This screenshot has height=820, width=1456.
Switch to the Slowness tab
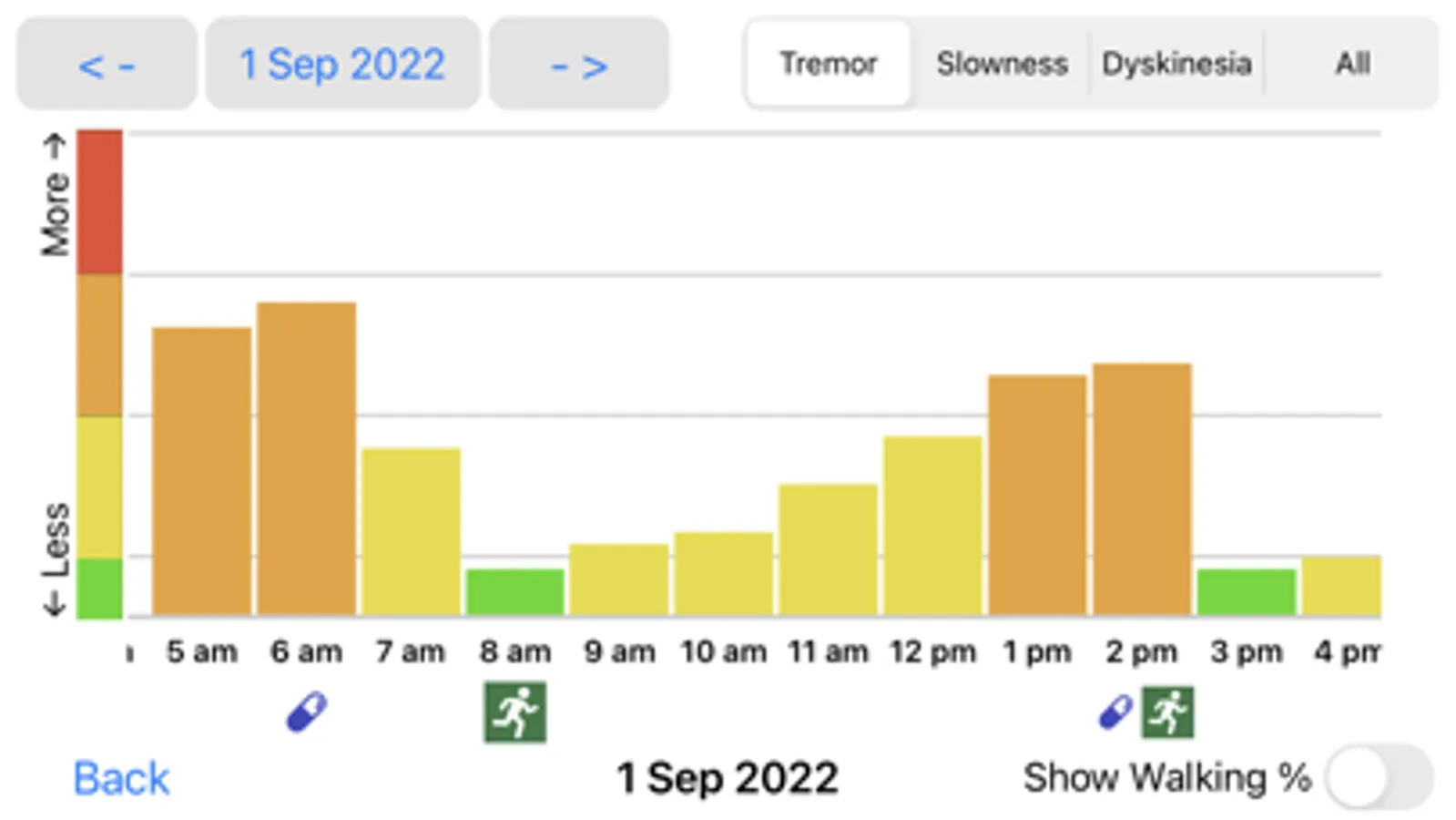pyautogui.click(x=1002, y=64)
